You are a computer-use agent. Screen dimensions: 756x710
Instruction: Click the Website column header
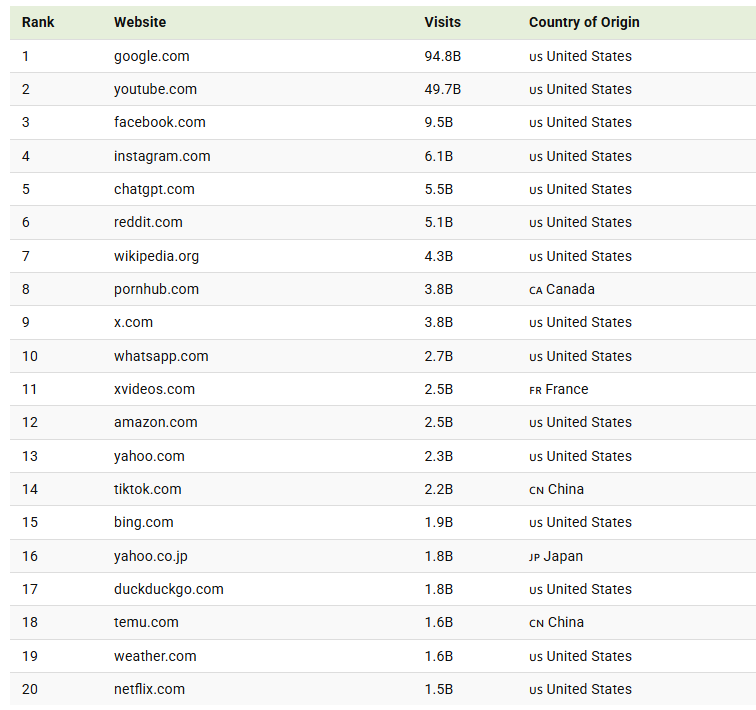click(x=140, y=22)
